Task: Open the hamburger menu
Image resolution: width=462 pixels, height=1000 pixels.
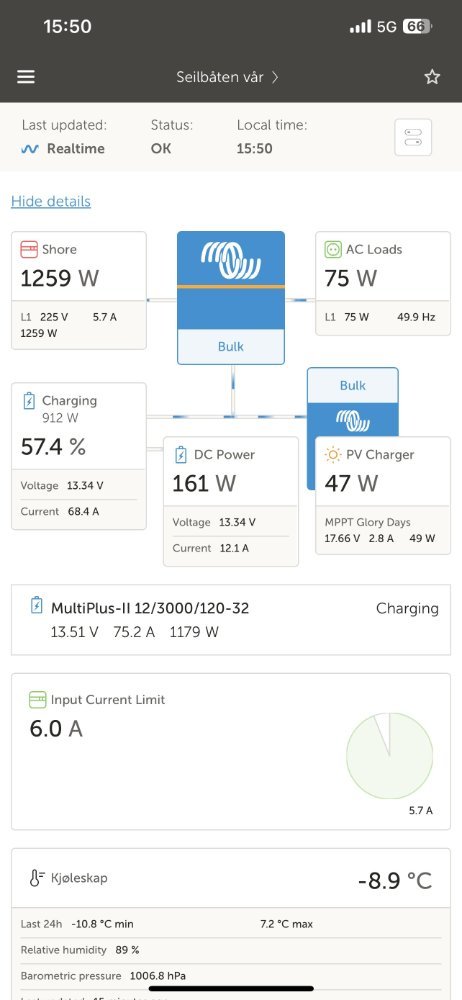Action: (26, 77)
